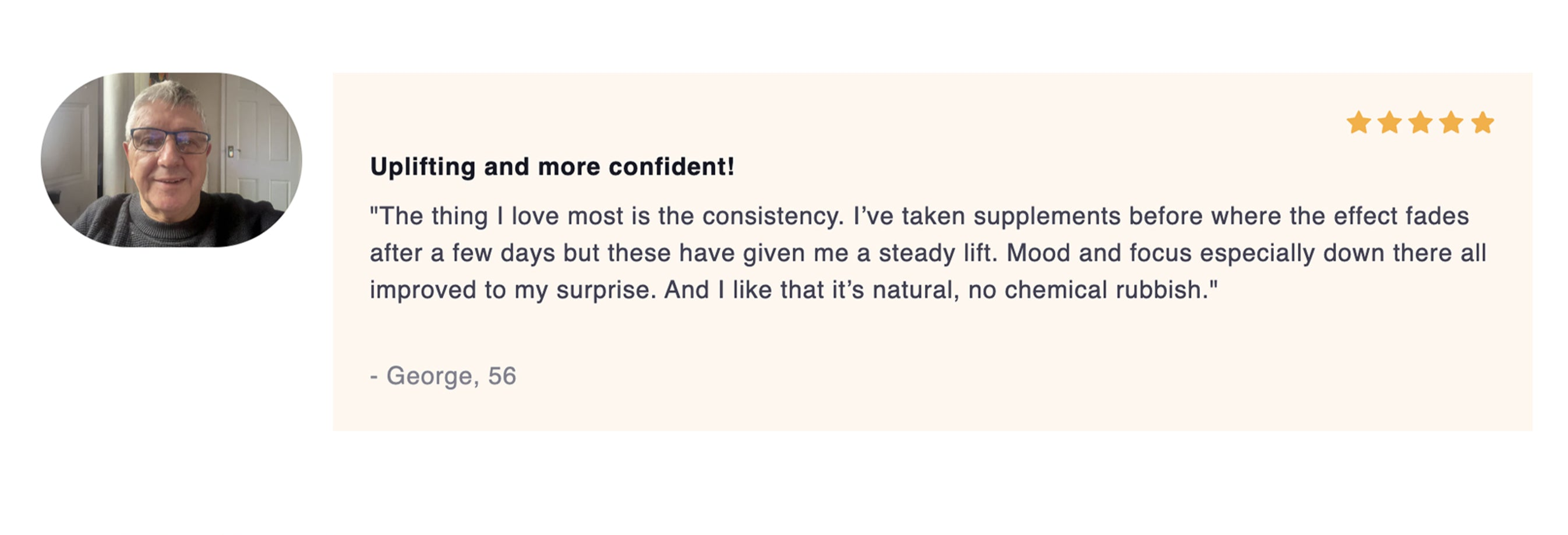Viewport: 1568px width, 535px height.
Task: Click 'Mood and focus' in the review
Action: pyautogui.click(x=1099, y=253)
